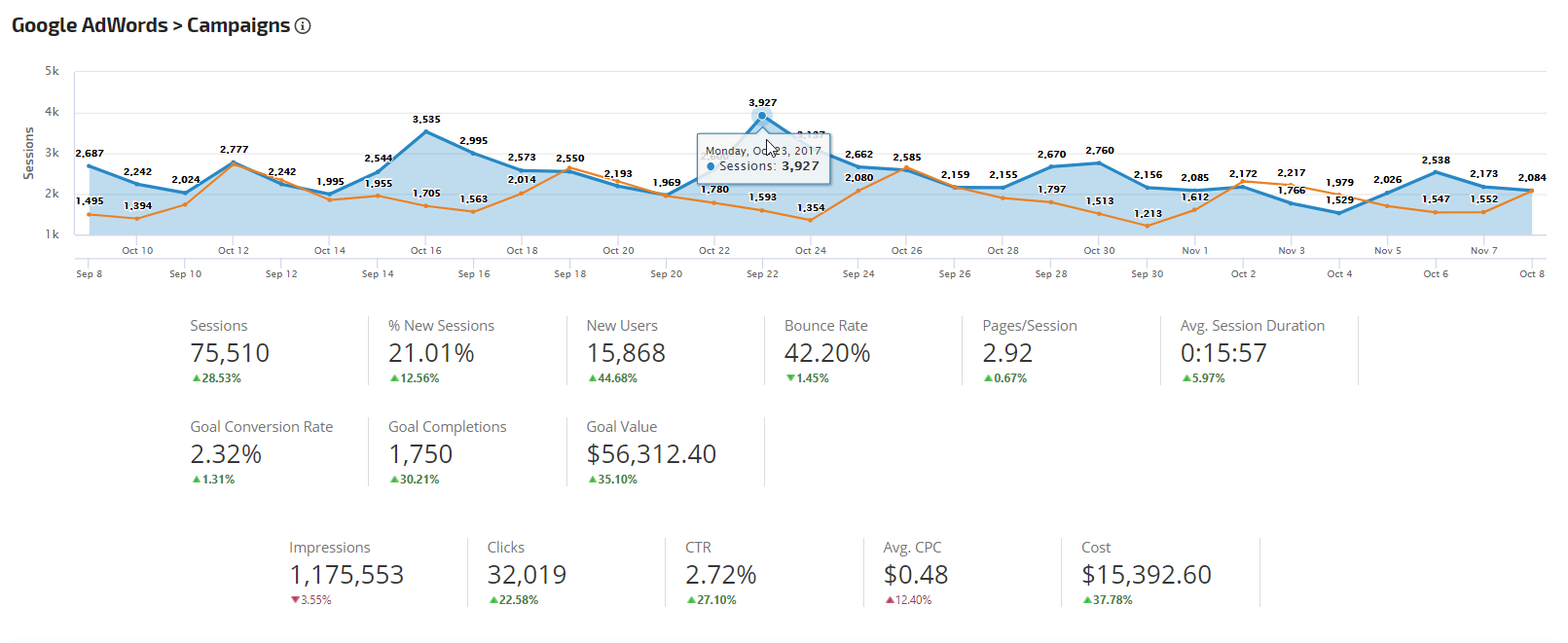Click the 1,213 orange line data label

pyautogui.click(x=1148, y=214)
